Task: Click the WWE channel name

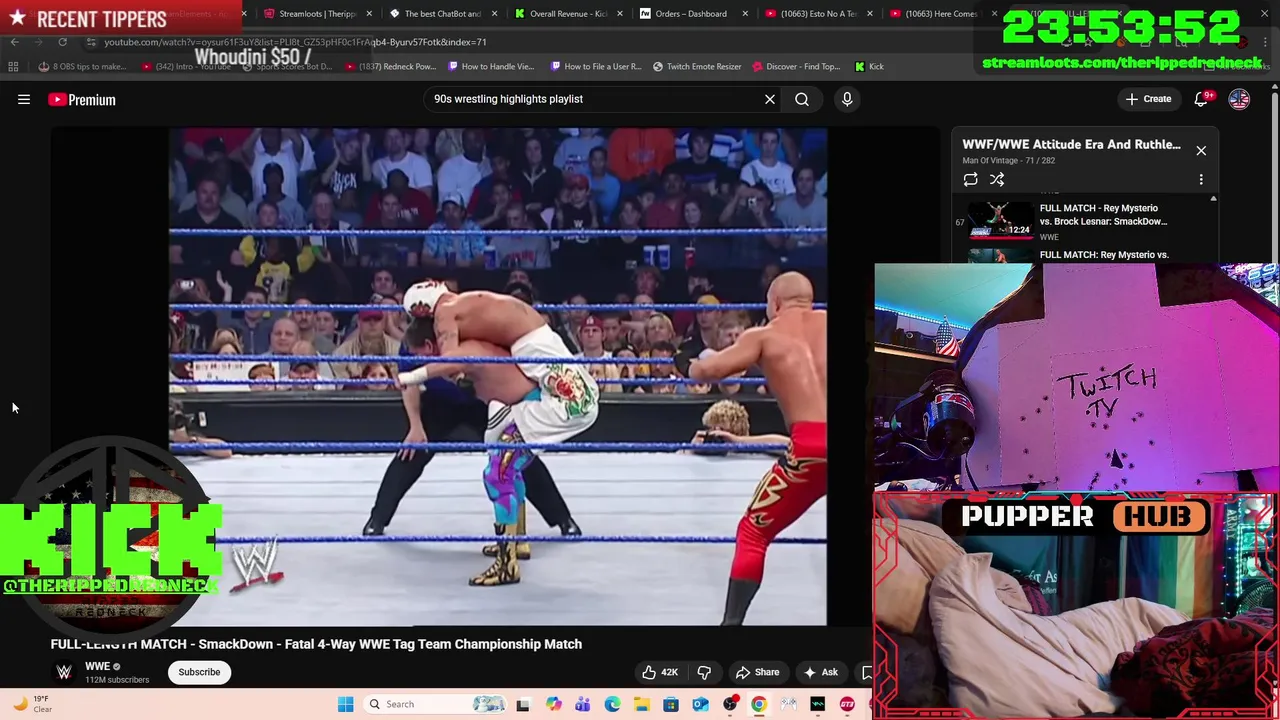Action: click(x=97, y=666)
